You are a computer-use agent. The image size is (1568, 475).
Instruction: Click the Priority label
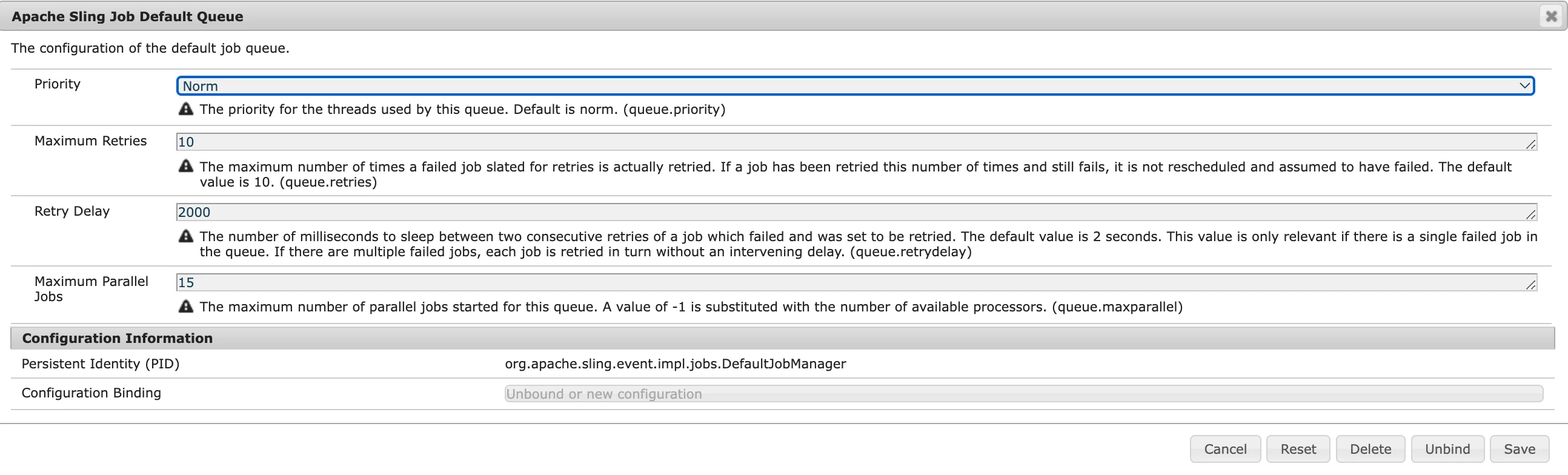pos(57,84)
